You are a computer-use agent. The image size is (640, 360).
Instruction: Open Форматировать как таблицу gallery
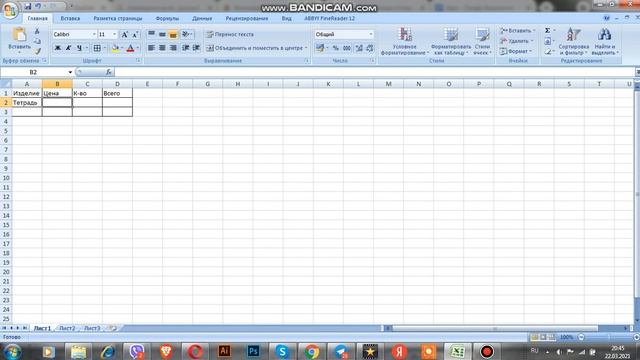click(451, 41)
